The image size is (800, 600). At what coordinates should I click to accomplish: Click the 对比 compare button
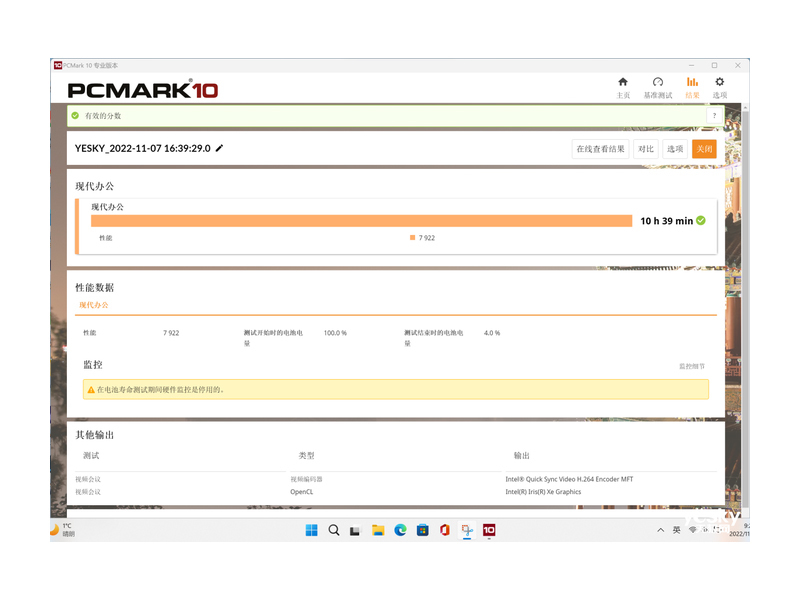point(646,149)
